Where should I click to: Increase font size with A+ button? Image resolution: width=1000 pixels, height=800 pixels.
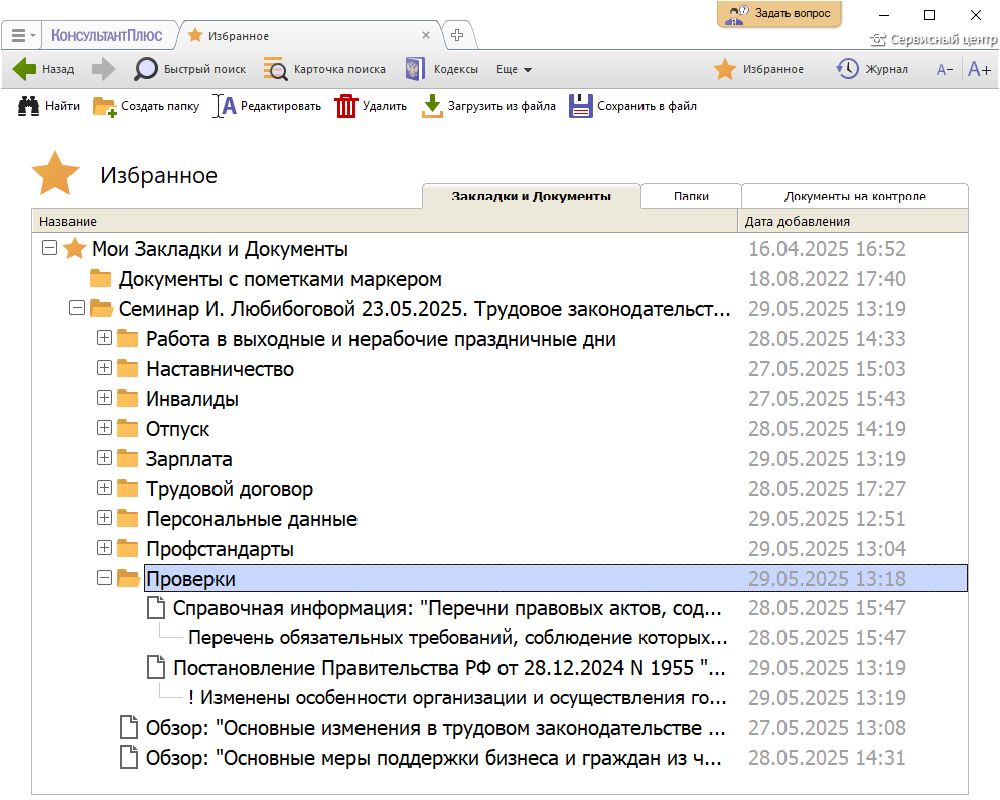(979, 69)
